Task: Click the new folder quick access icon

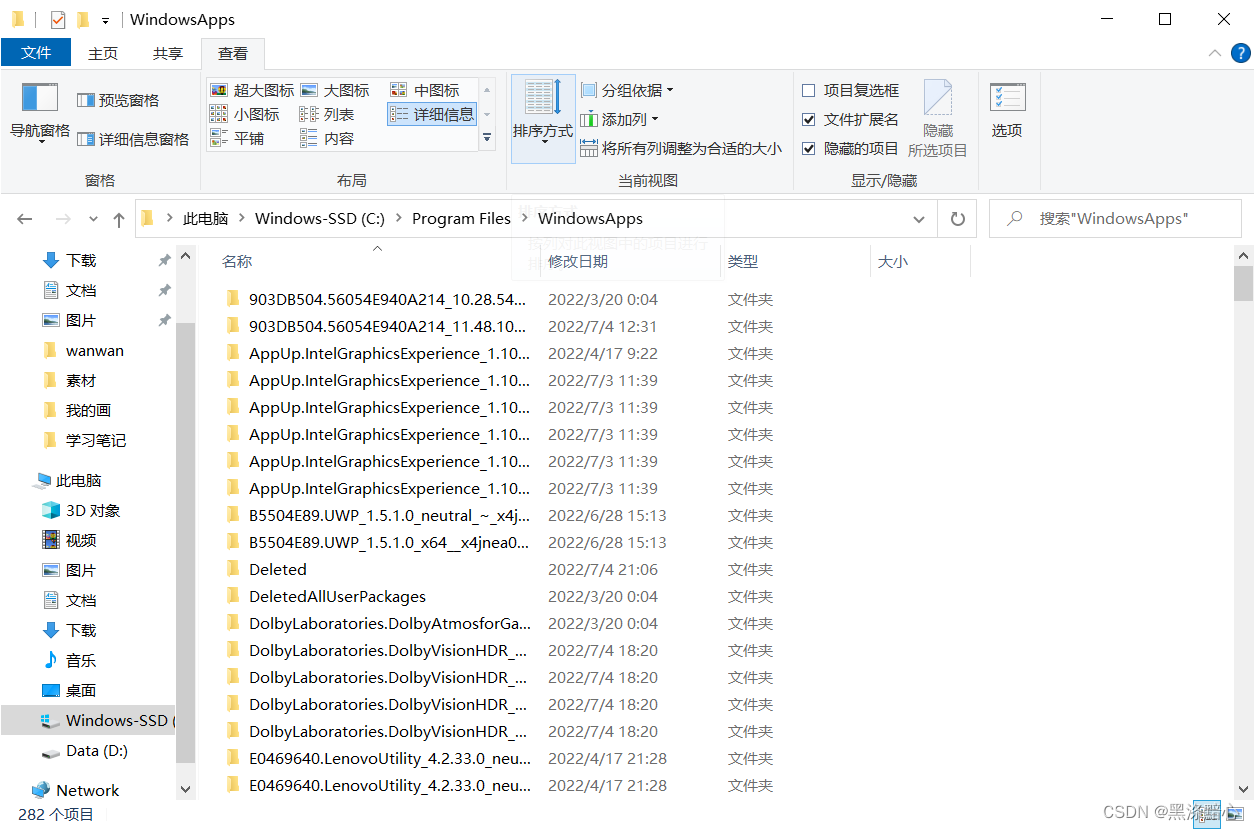Action: click(x=82, y=19)
